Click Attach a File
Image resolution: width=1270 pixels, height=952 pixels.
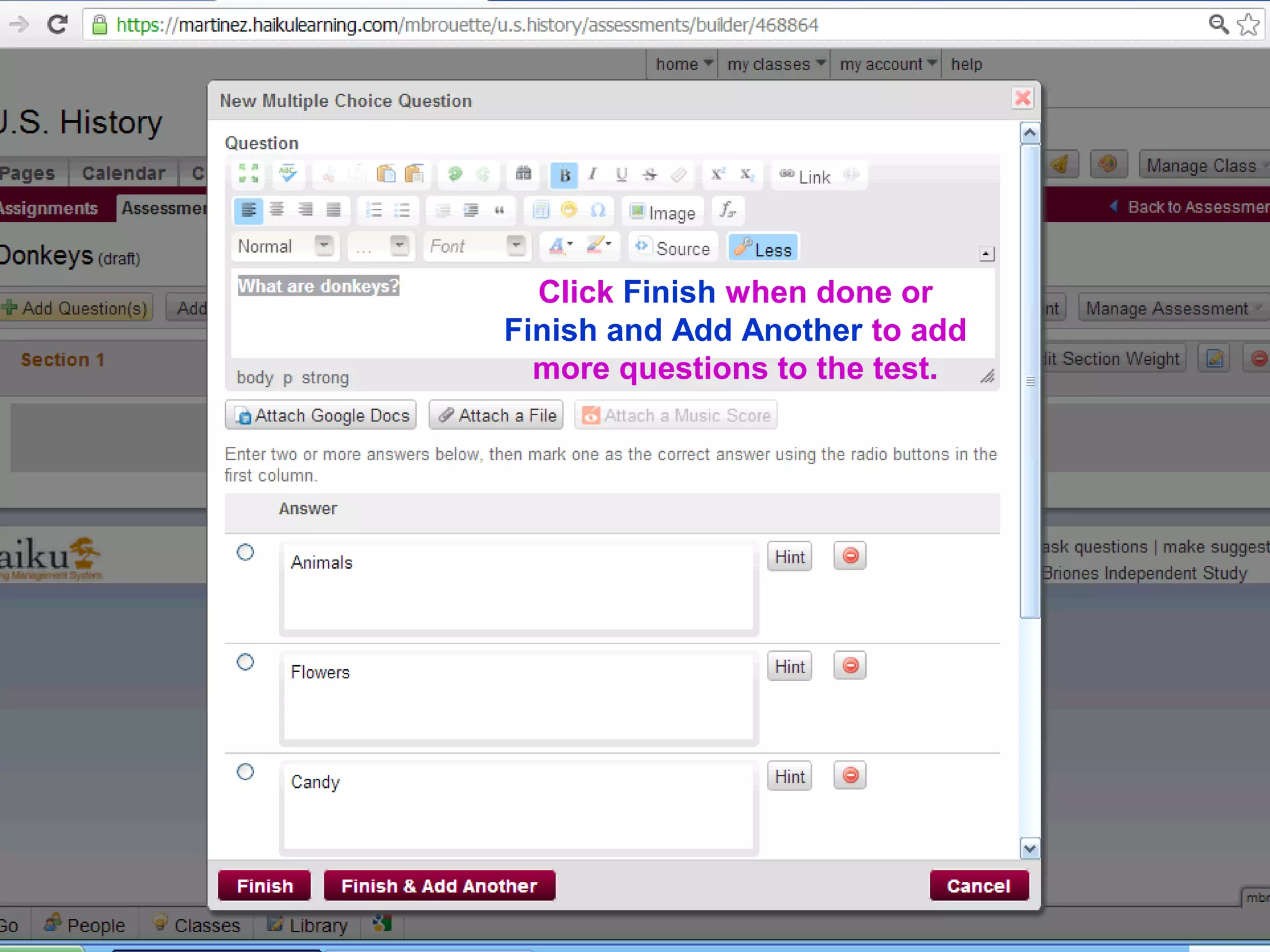(496, 415)
